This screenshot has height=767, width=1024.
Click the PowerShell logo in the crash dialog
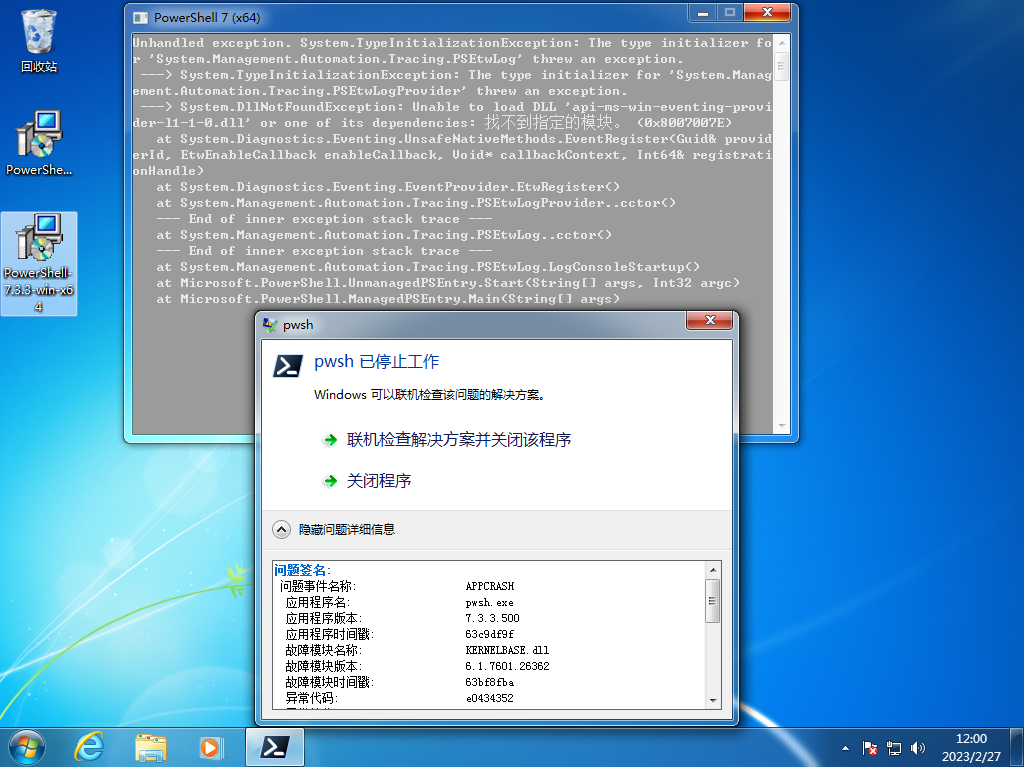point(288,366)
